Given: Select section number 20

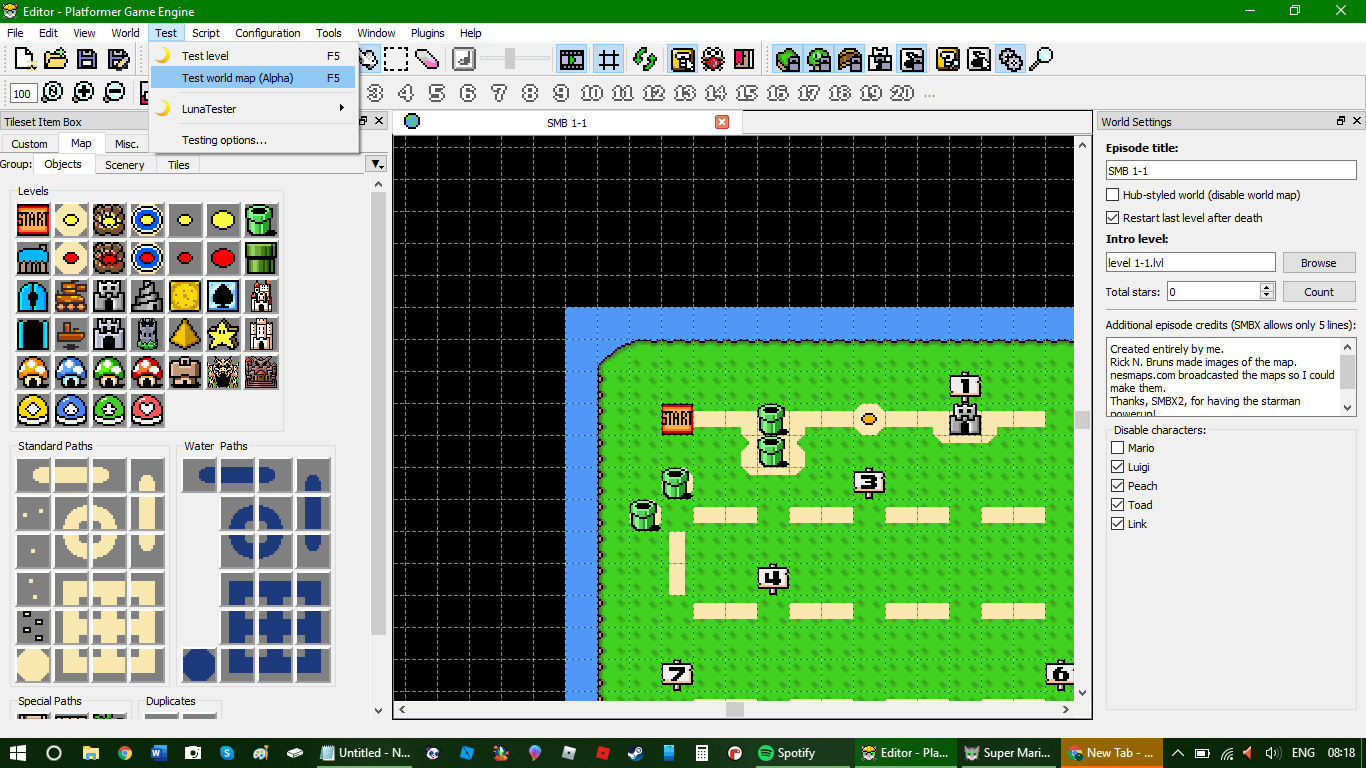Looking at the screenshot, I should (x=902, y=93).
